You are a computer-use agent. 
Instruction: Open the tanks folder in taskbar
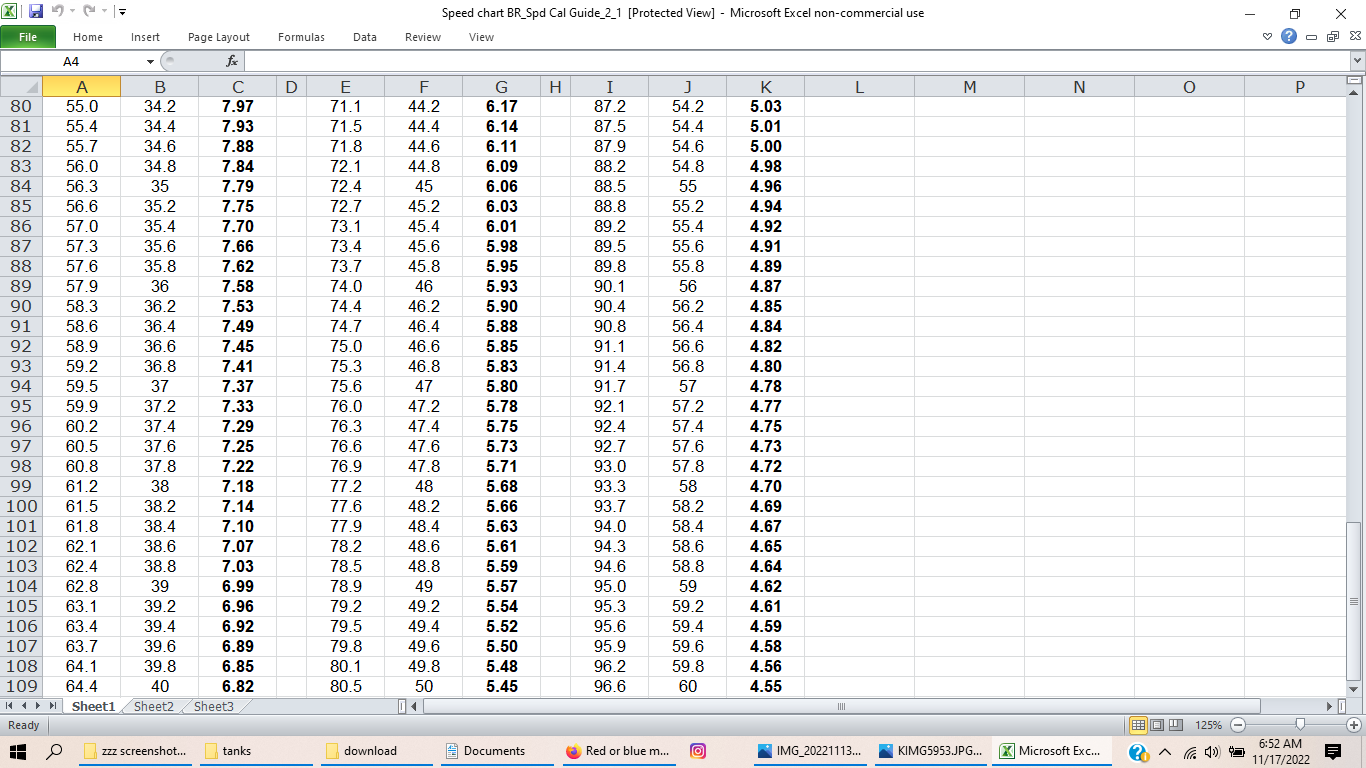pyautogui.click(x=257, y=751)
